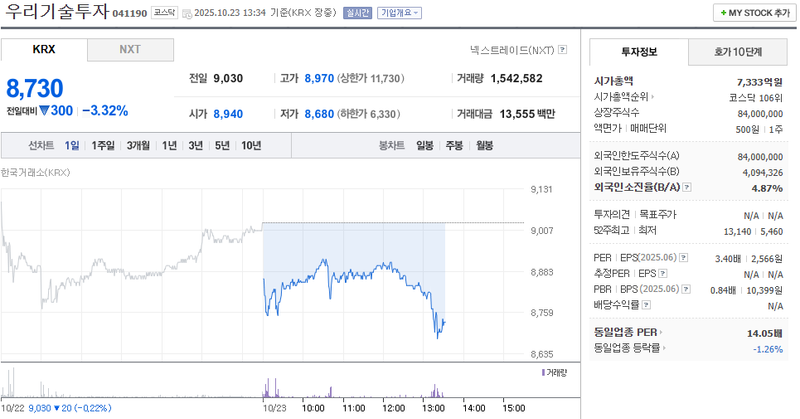Show the 주봉 candlestick chart
Viewport: 800px width, 419px height.
point(454,146)
